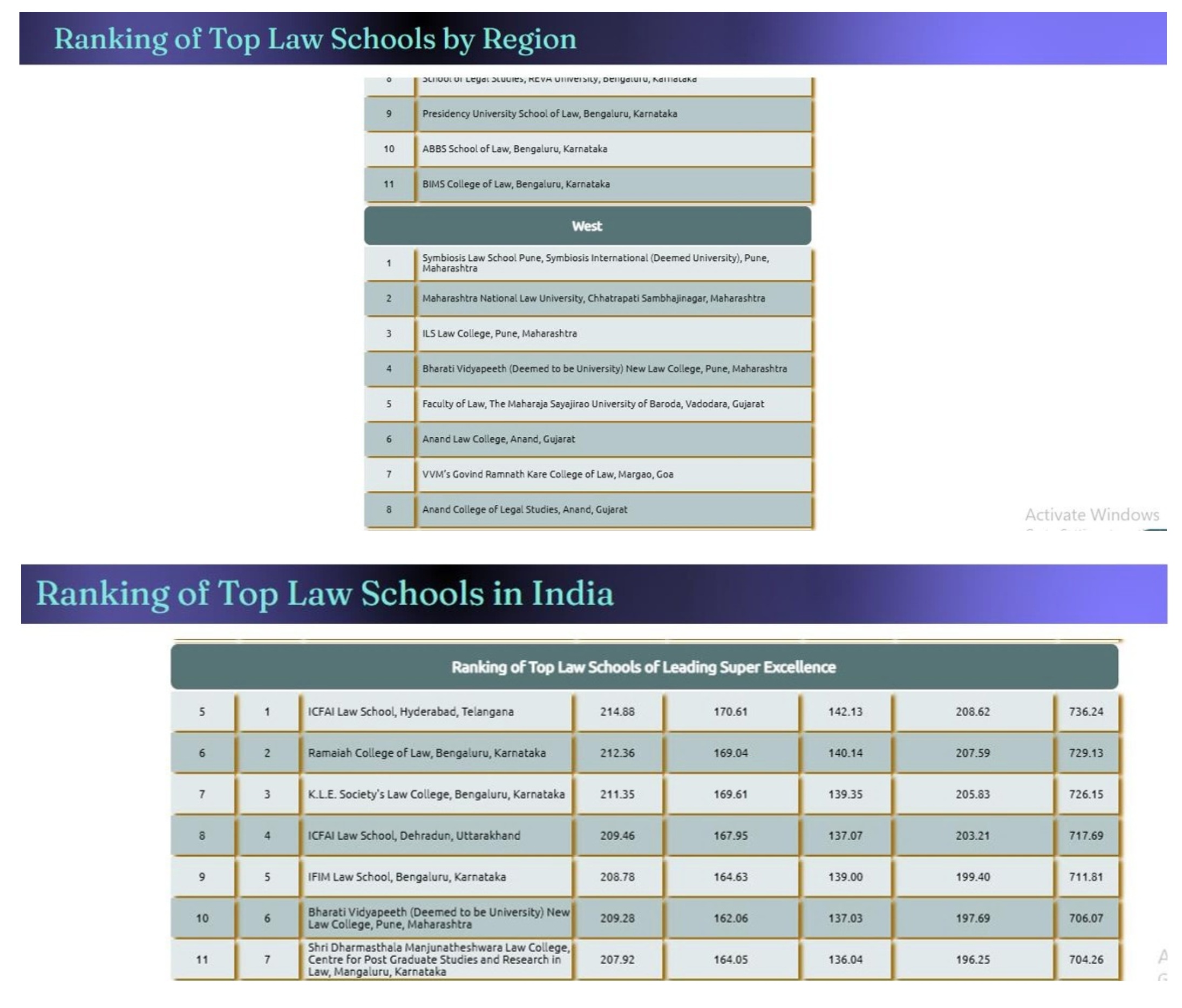Click Leading Super Excellence table header
This screenshot has height=1008, width=1182.
pyautogui.click(x=643, y=667)
